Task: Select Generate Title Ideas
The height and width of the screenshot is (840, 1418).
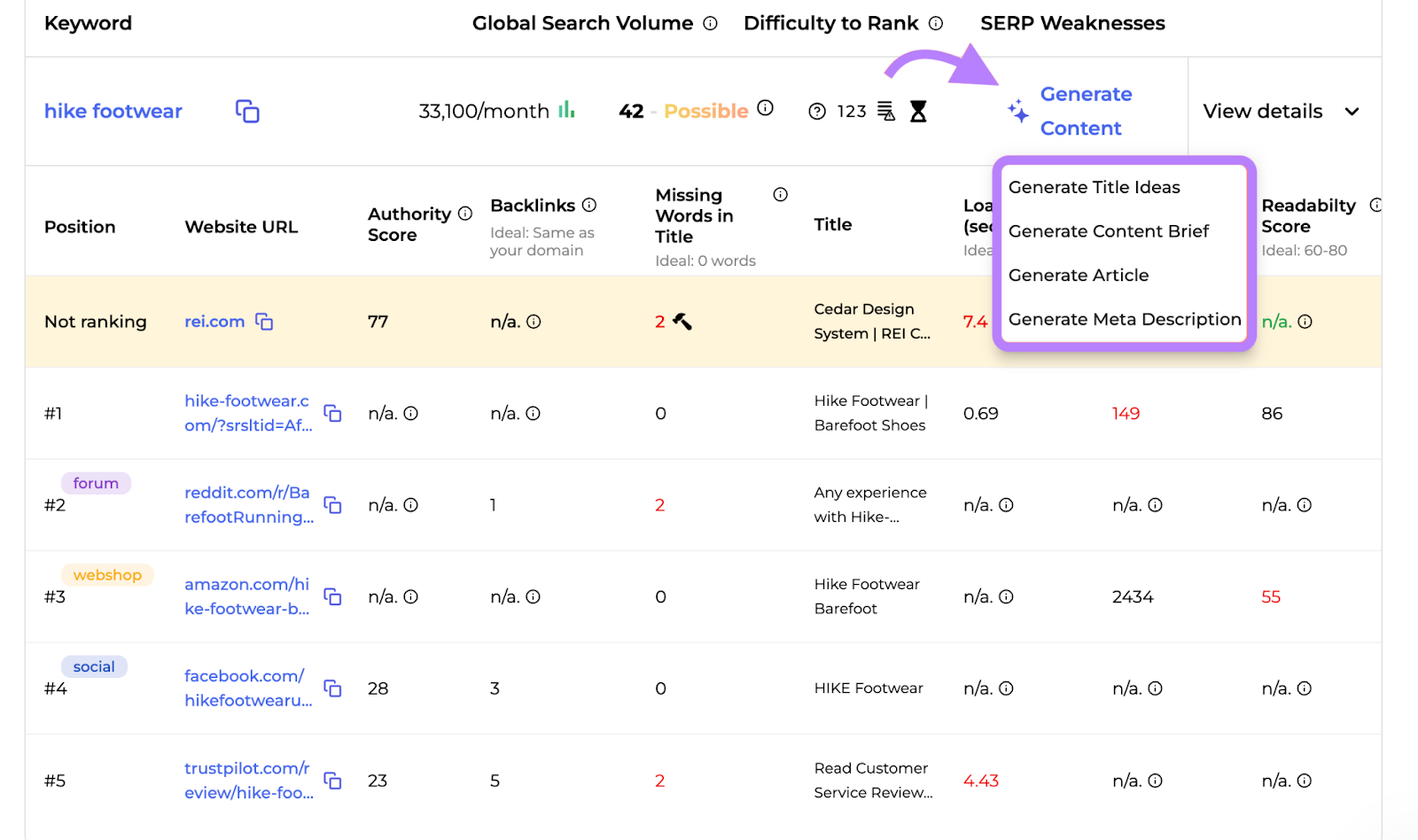Action: (x=1094, y=187)
